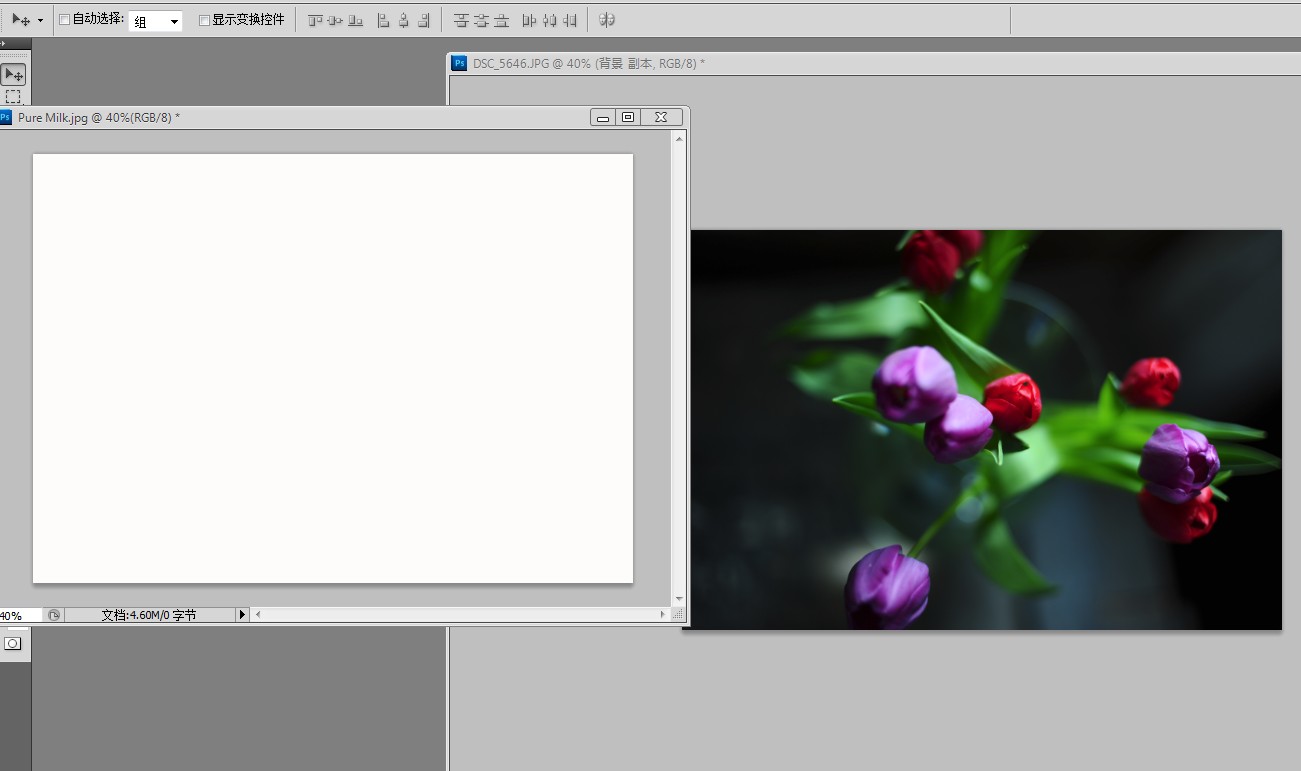
Task: Close the Pure Milk.jpg document window
Action: coord(661,117)
